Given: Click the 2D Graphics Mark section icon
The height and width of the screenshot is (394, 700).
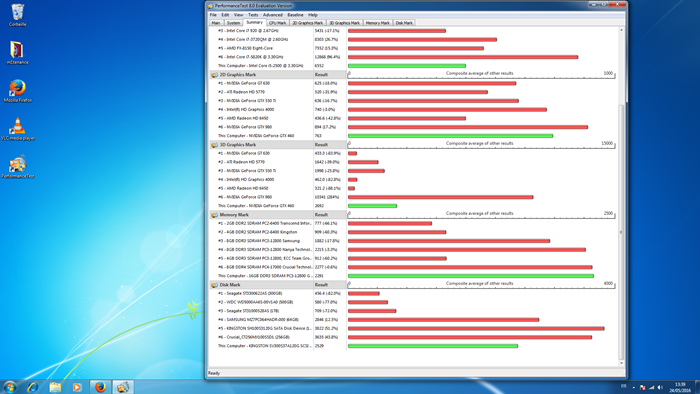Looking at the screenshot, I should [x=214, y=75].
